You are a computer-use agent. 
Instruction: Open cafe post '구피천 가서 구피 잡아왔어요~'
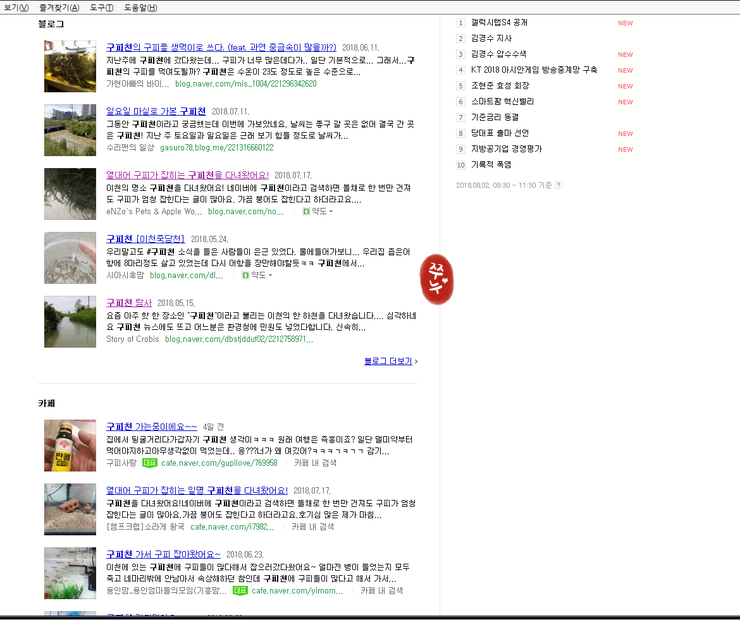163,554
